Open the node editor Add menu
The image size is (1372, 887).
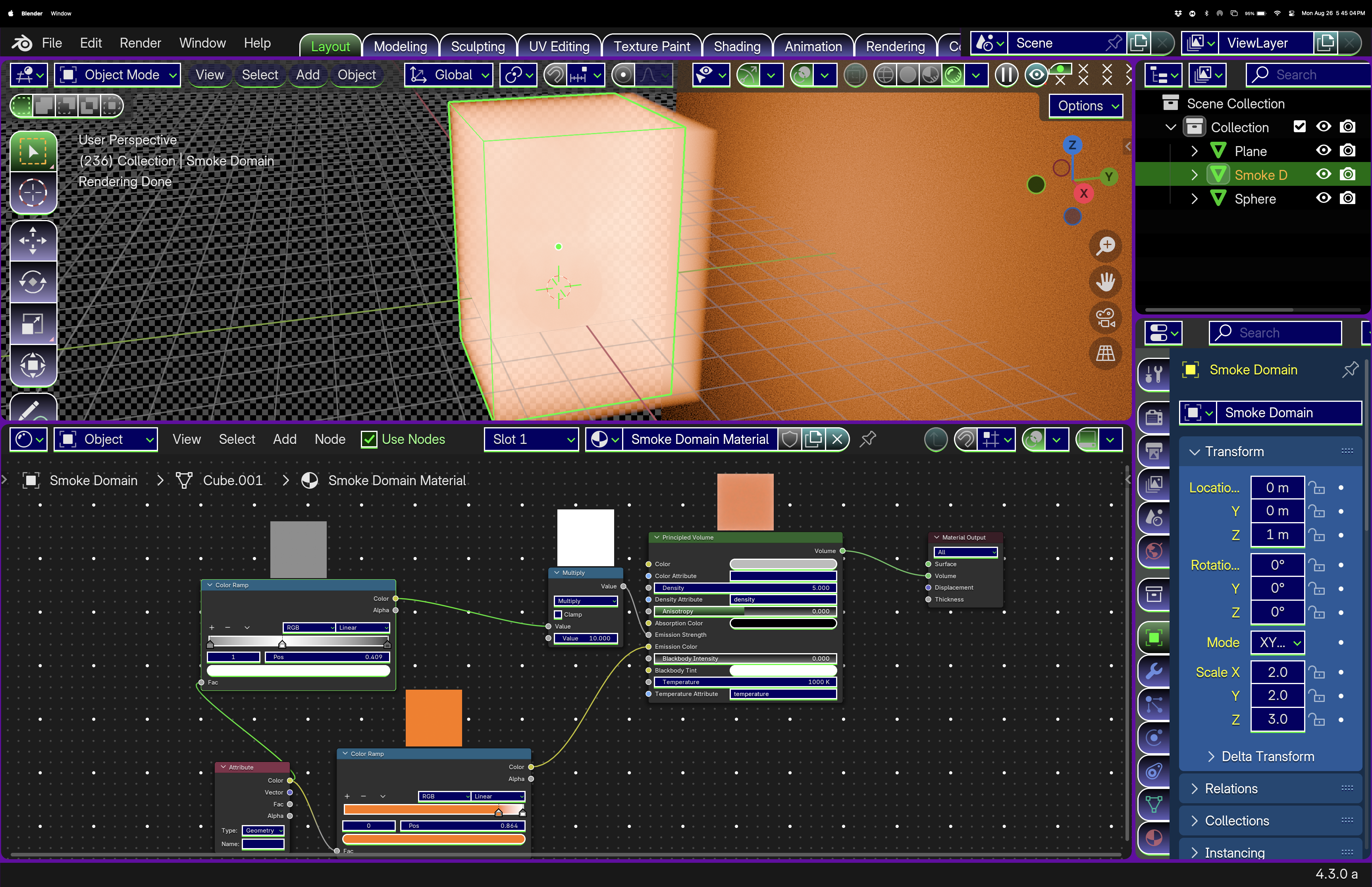point(284,440)
